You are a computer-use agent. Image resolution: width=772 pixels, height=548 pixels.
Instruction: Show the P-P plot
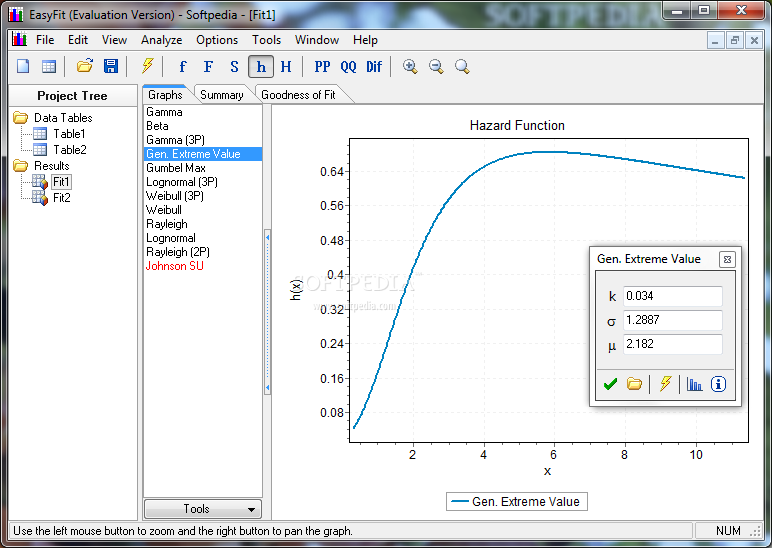(322, 66)
